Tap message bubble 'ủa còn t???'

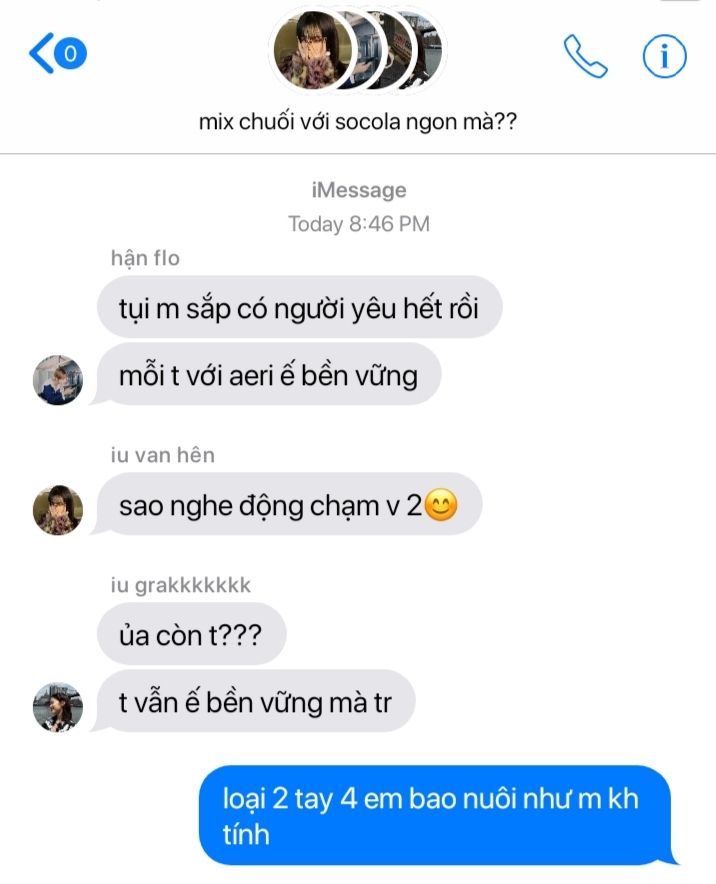(192, 634)
